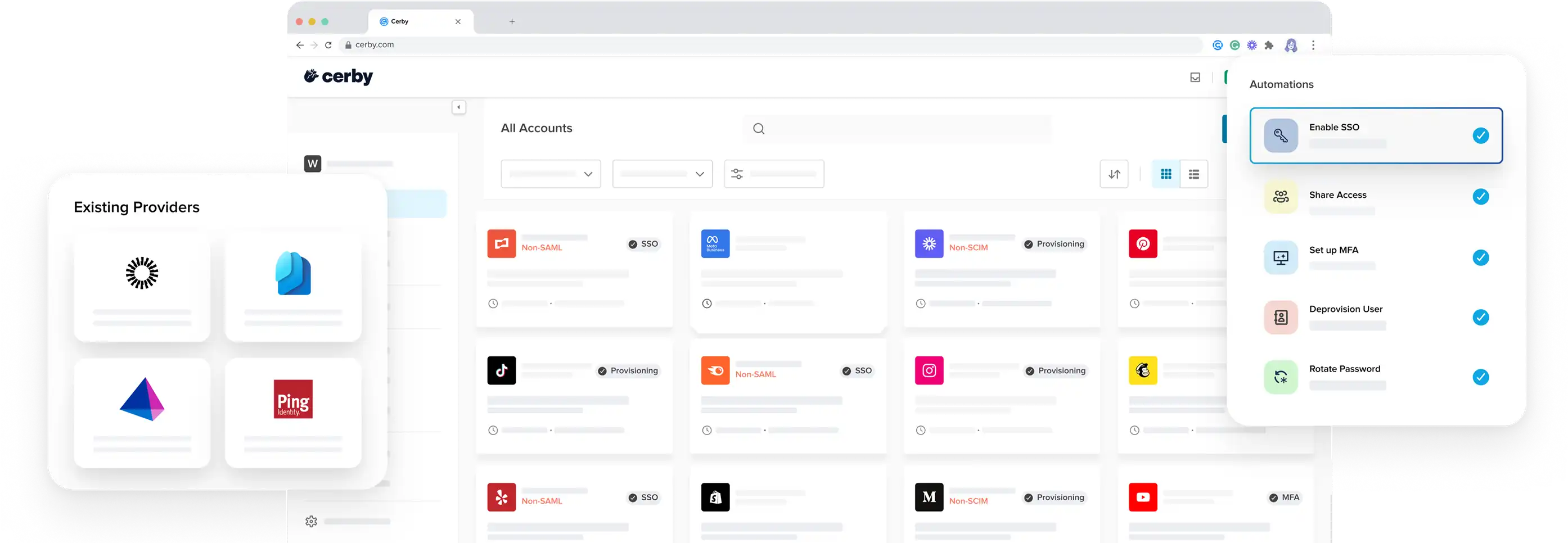
Task: Toggle the Enable SSO checkmark
Action: pyautogui.click(x=1480, y=135)
